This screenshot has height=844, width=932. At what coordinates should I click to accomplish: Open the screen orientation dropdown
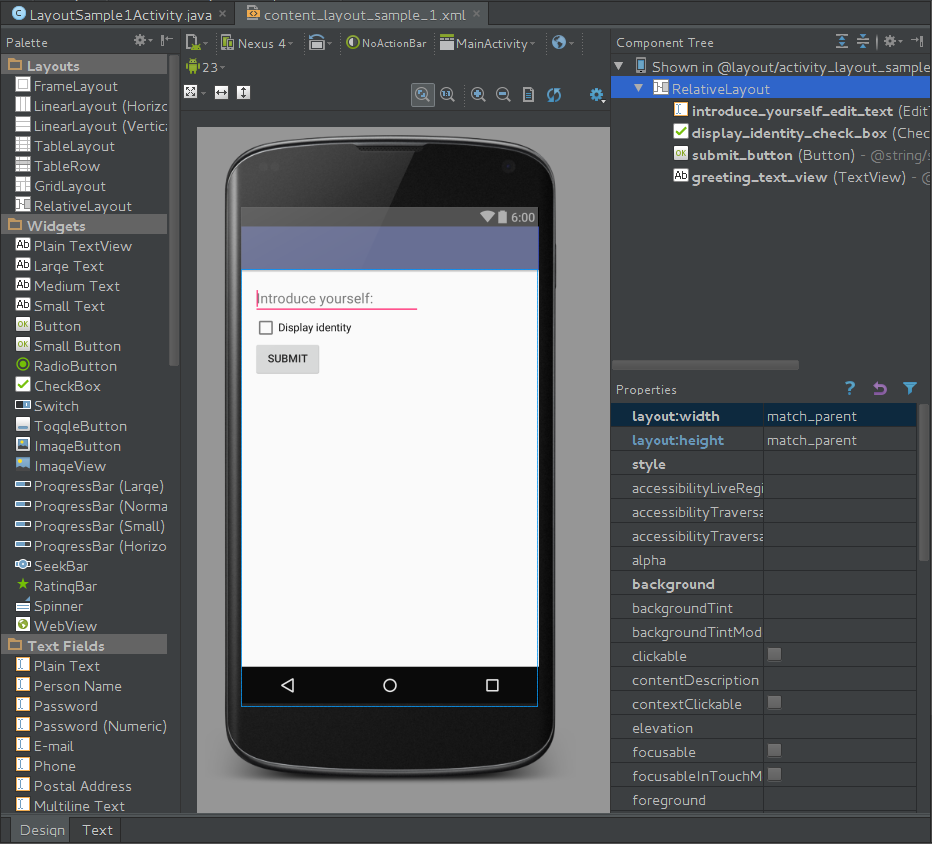point(320,43)
